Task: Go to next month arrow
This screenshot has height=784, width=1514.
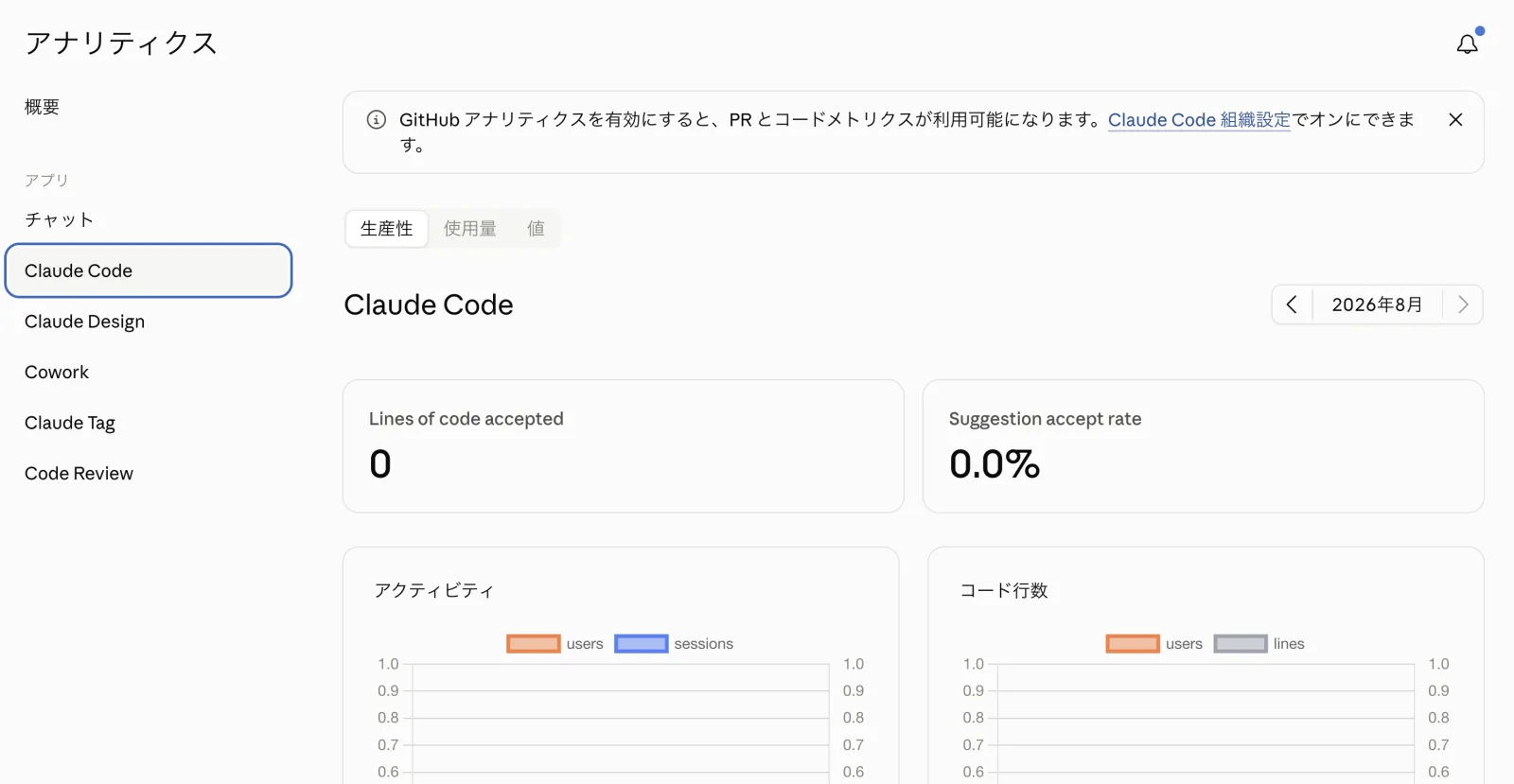Action: (x=1463, y=305)
